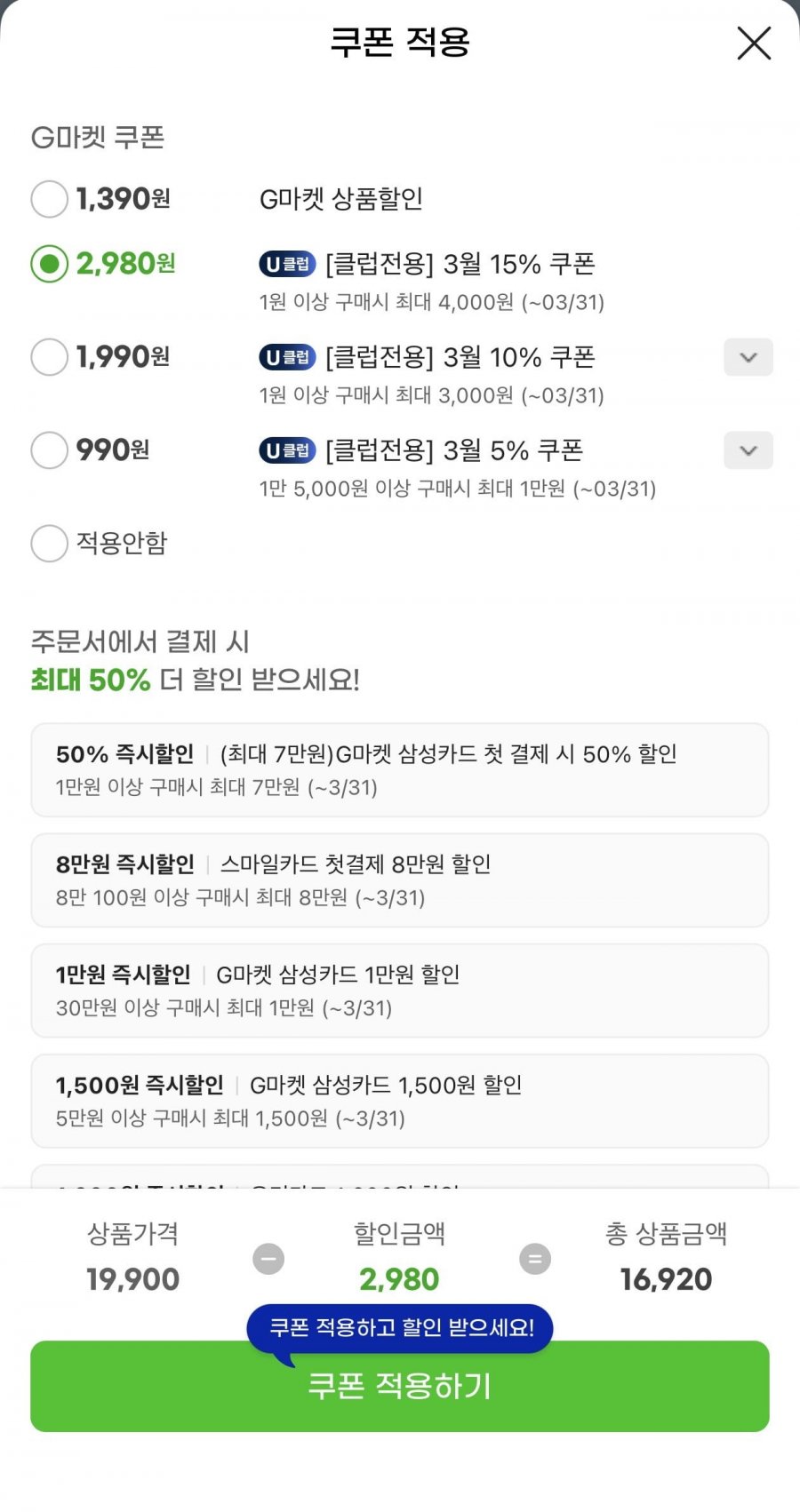Select the 2,980원 15% club coupon
Viewport: 800px width, 1512px height.
(50, 264)
